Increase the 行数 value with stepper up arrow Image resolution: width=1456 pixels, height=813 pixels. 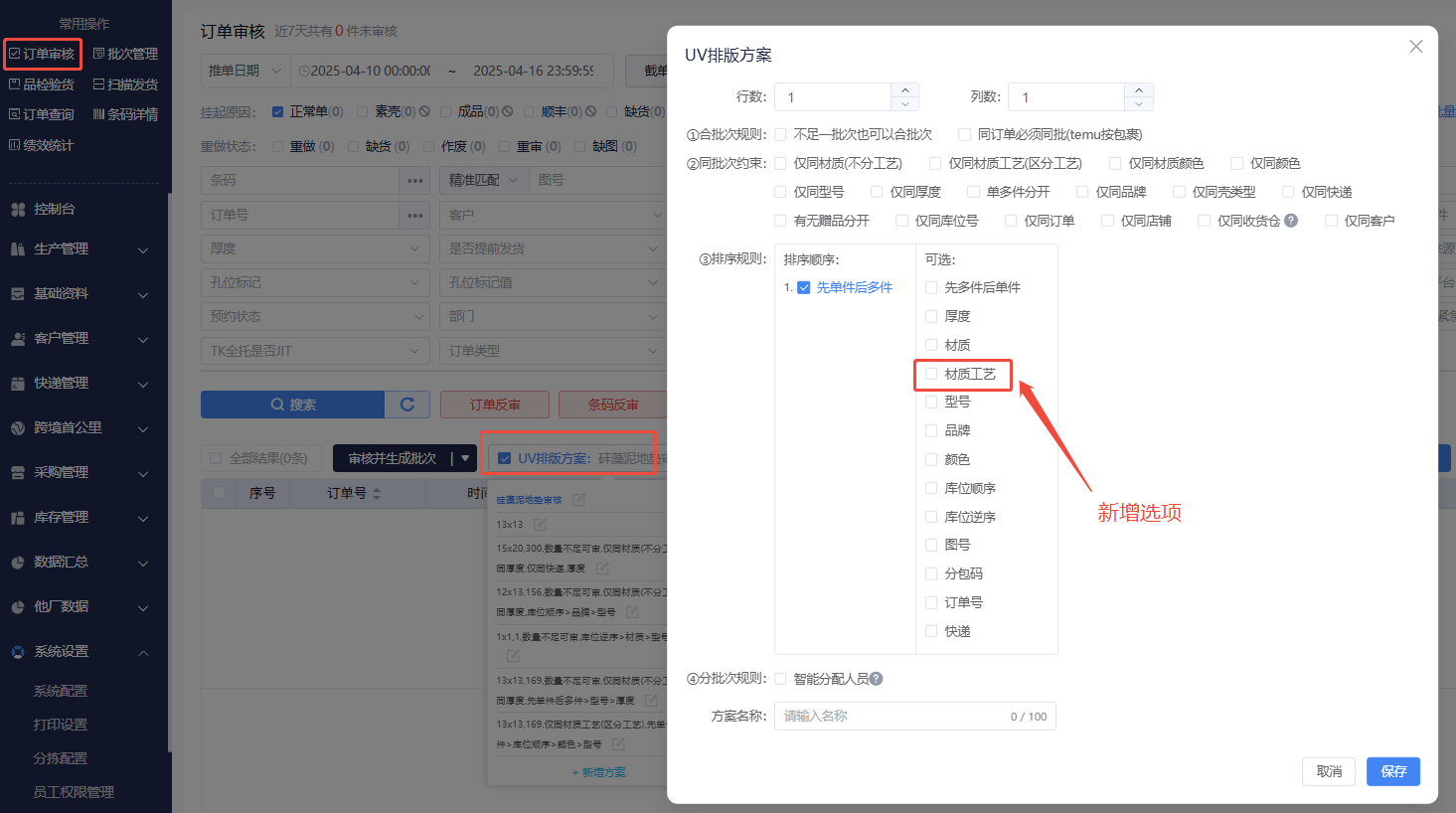click(905, 90)
